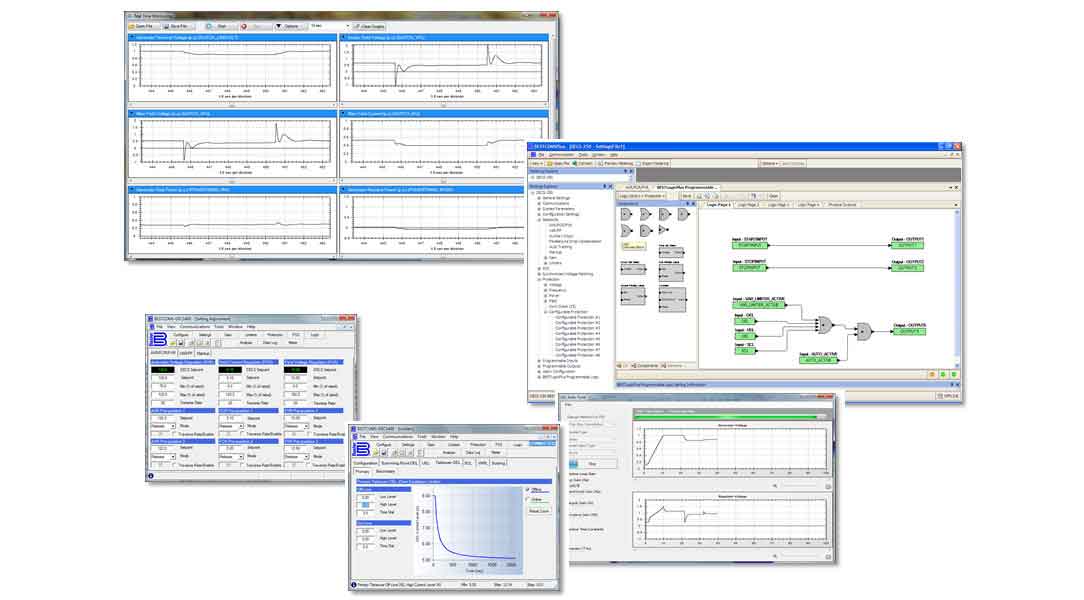
Task: Switch to the Logic Page 2 tab
Action: 748,205
